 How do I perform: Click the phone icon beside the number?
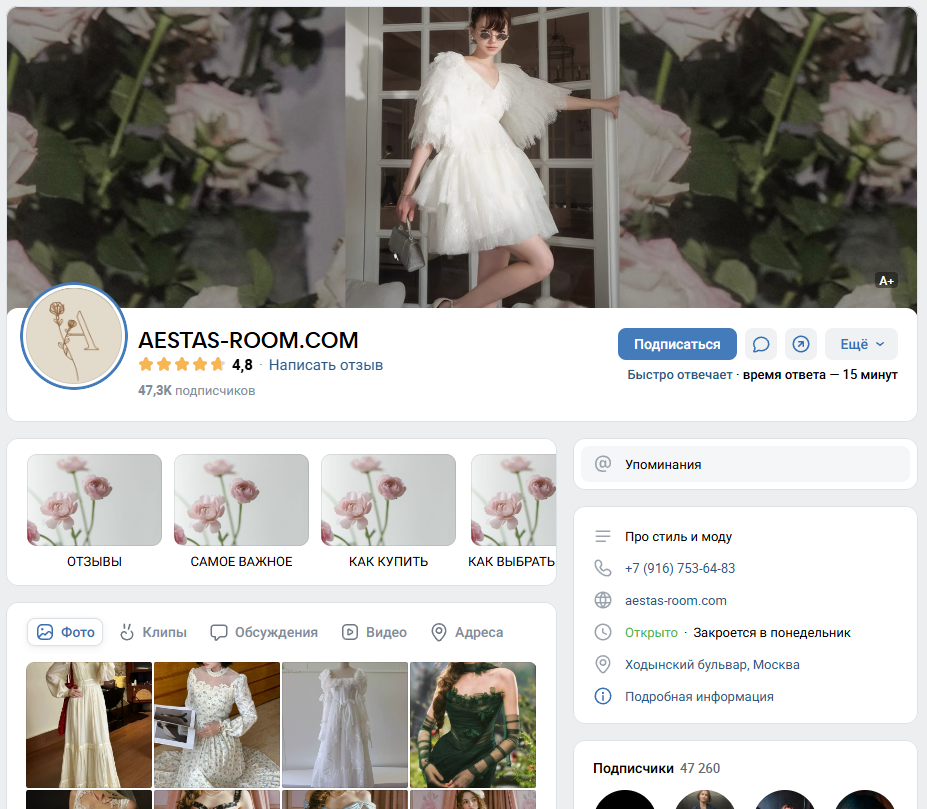pos(602,568)
